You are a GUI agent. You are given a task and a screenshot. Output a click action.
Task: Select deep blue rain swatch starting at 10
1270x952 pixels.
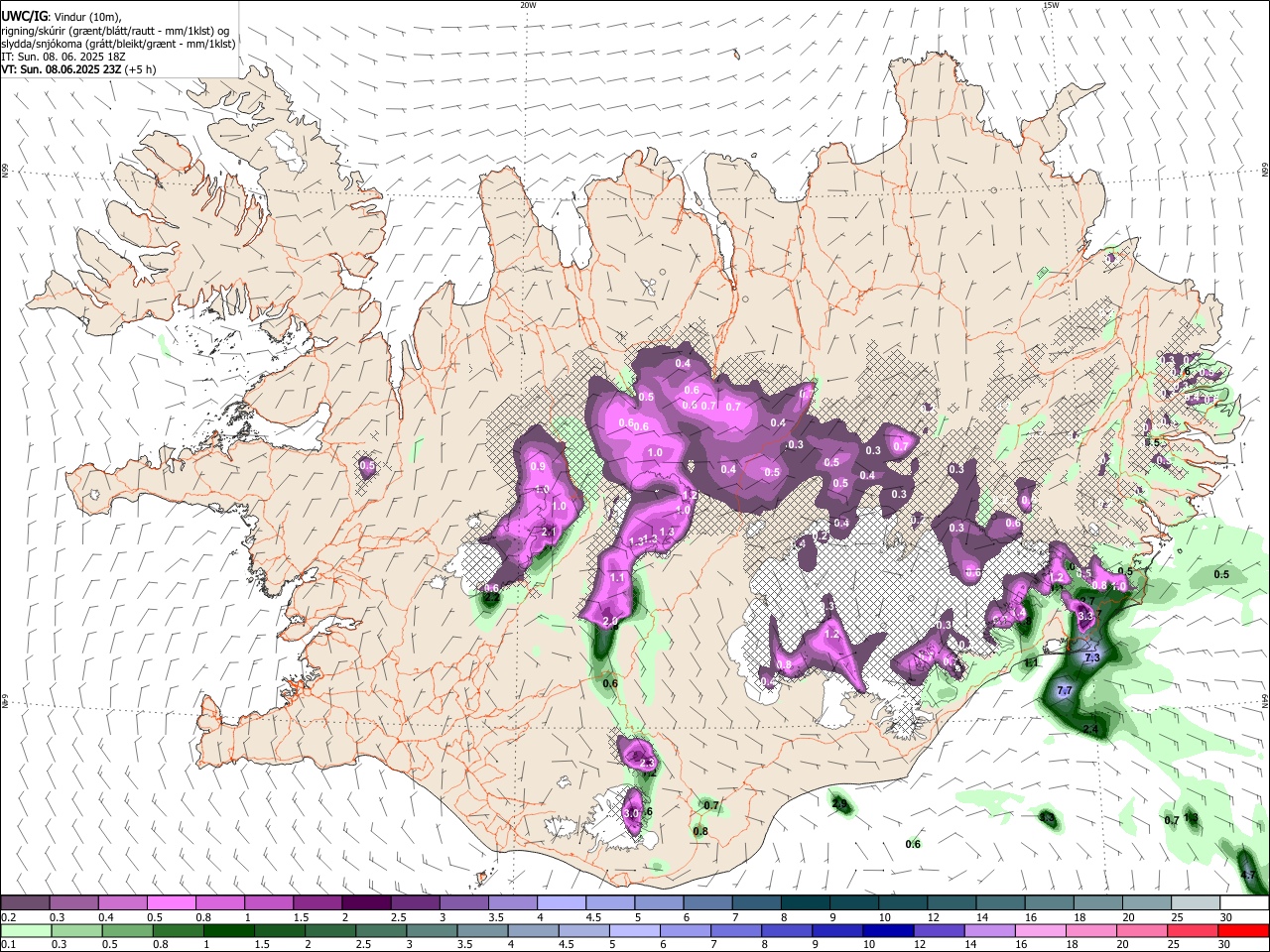pos(887,930)
